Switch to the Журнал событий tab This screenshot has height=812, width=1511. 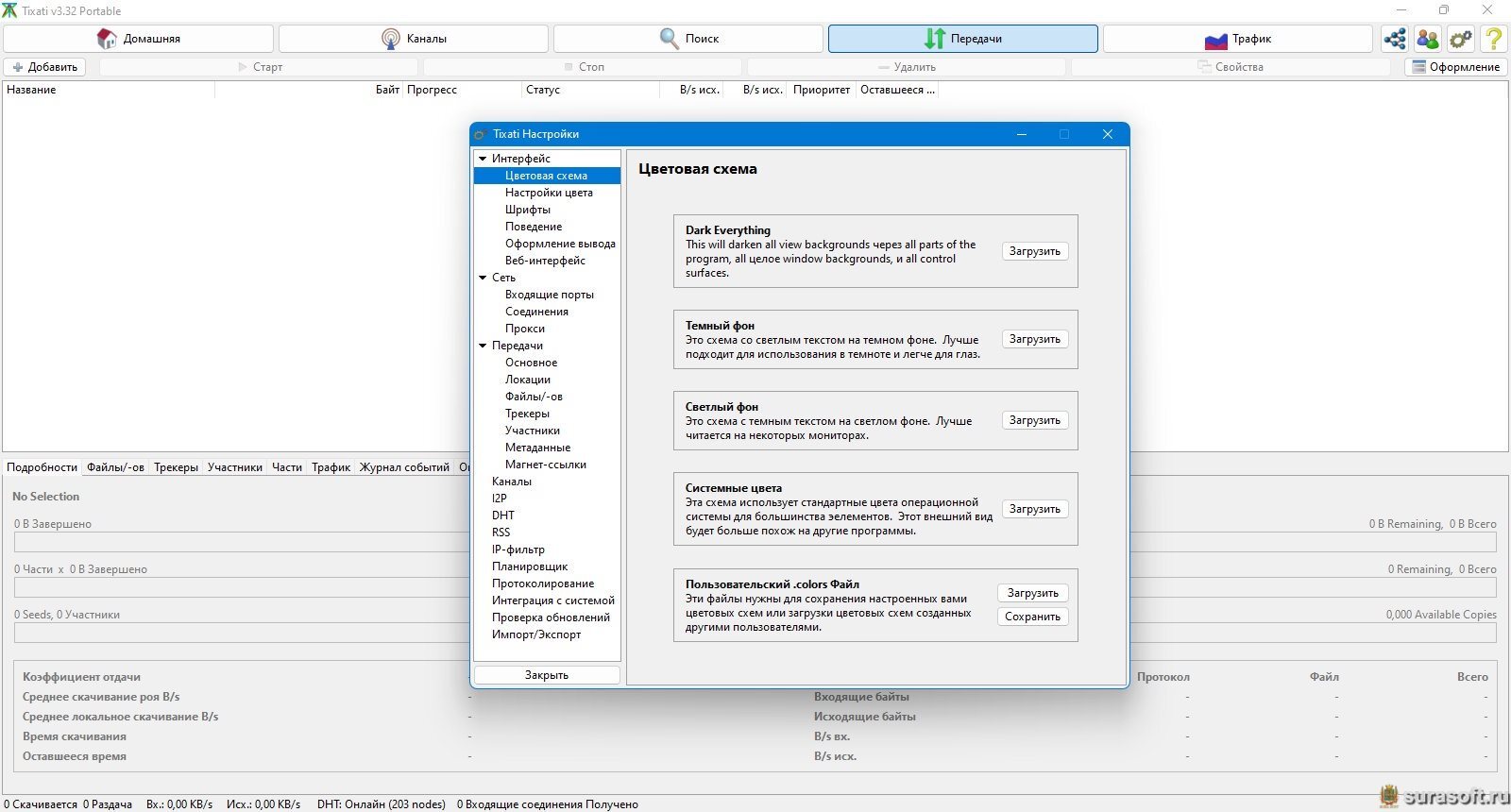pyautogui.click(x=404, y=467)
